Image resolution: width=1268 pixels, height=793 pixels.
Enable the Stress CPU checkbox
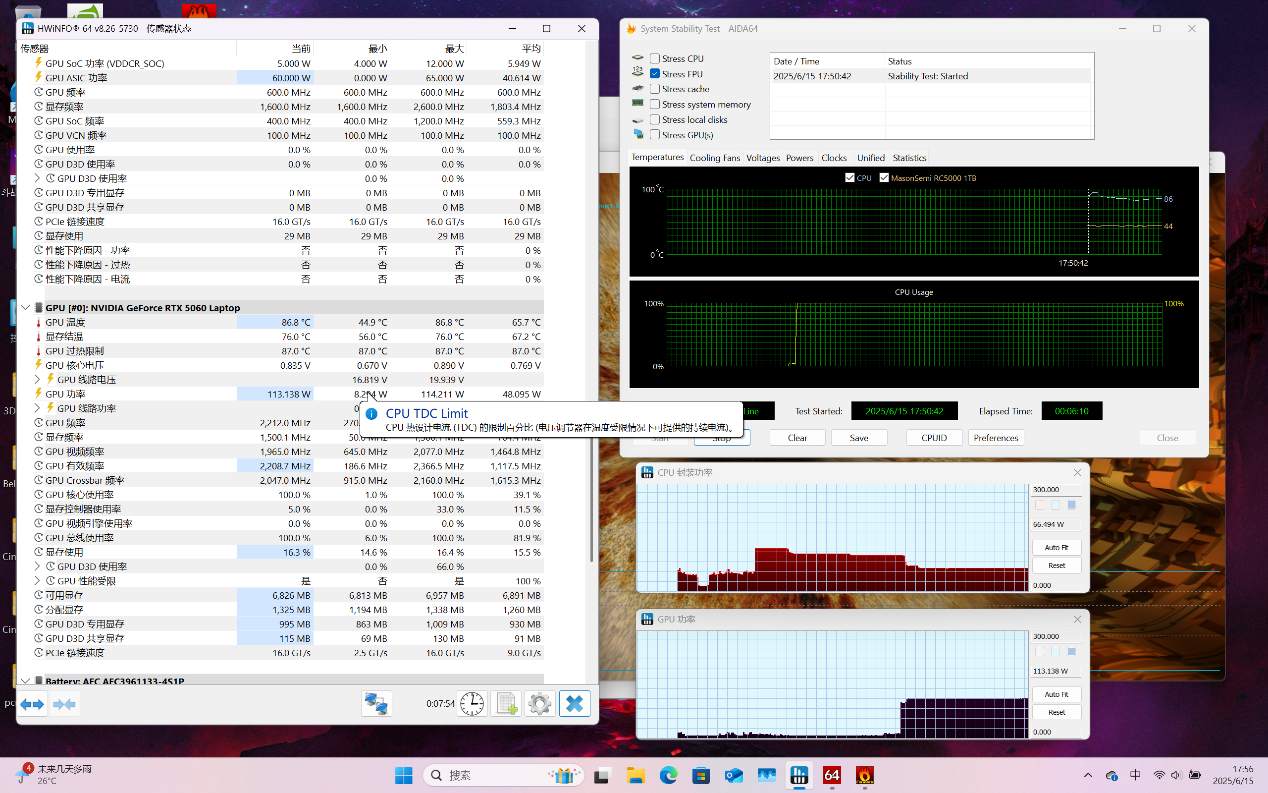pyautogui.click(x=655, y=59)
